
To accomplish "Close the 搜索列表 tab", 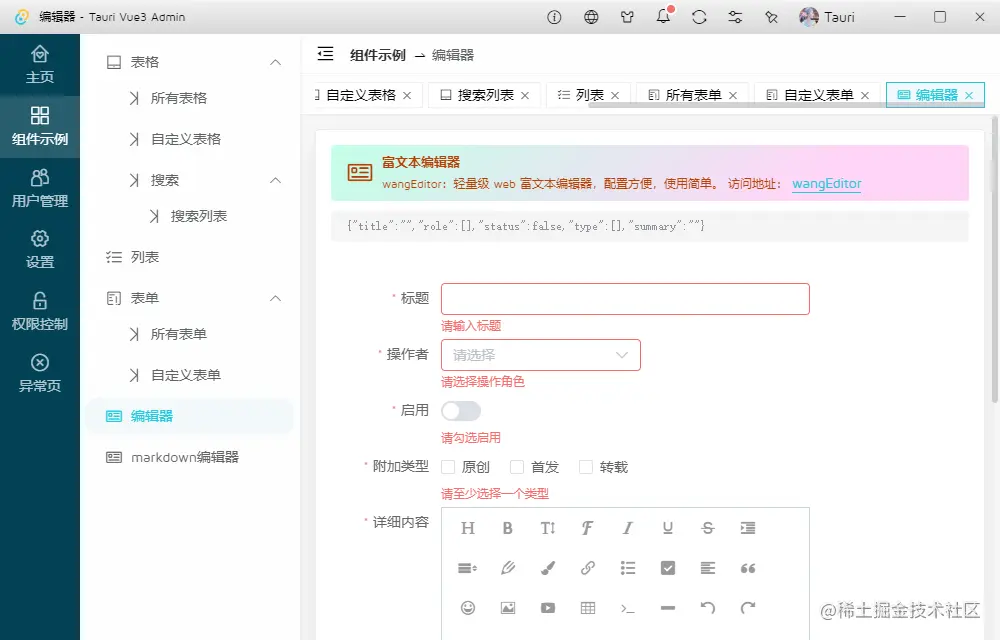I will click(x=525, y=96).
